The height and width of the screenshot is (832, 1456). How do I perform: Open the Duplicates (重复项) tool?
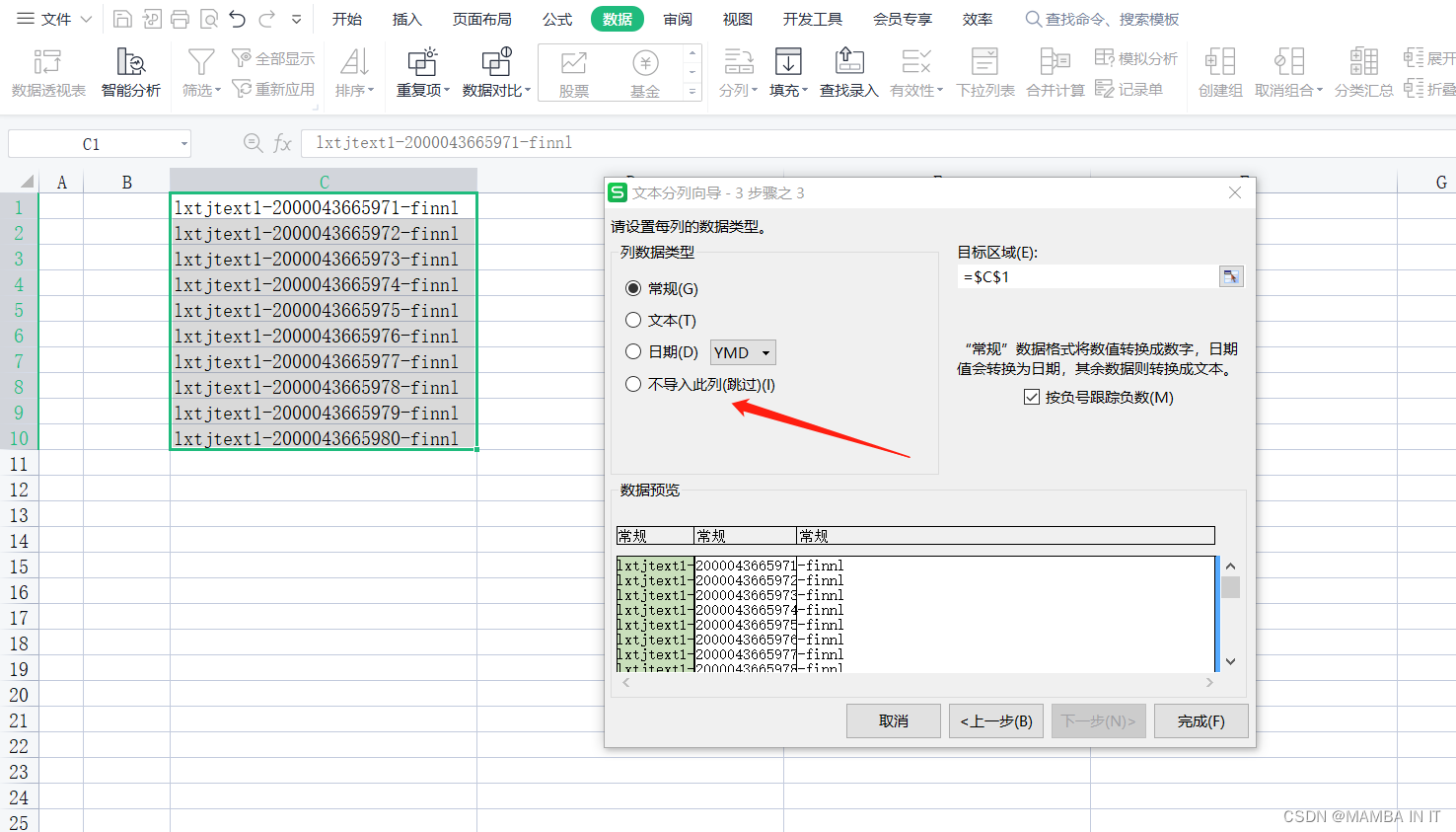click(x=423, y=73)
